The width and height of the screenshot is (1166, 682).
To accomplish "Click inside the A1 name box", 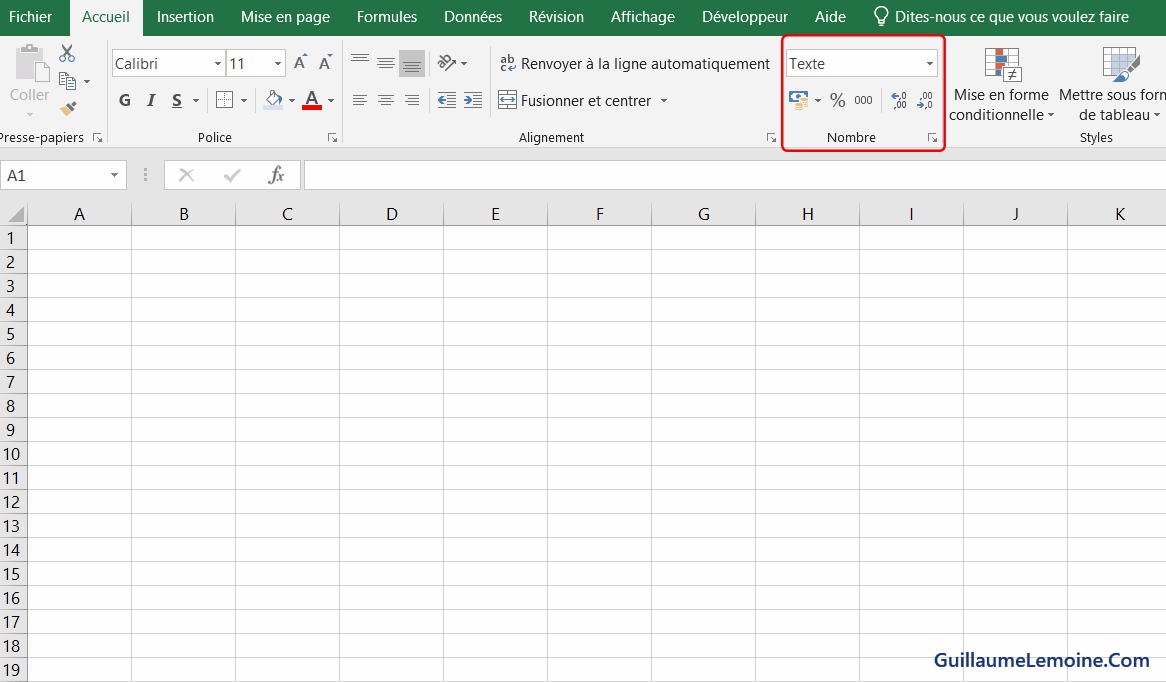I will pyautogui.click(x=55, y=175).
